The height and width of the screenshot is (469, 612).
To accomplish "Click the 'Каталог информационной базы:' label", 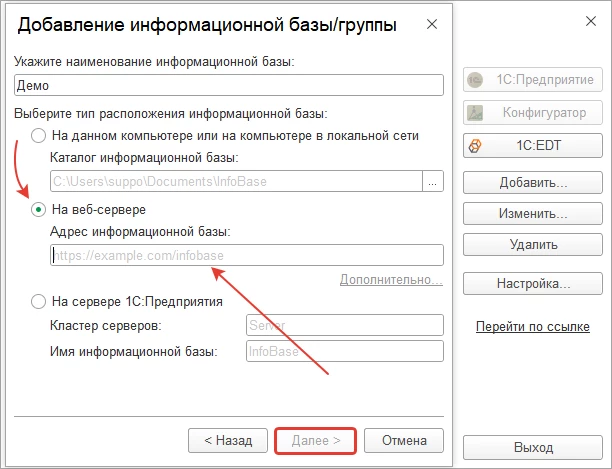I will click(x=144, y=158).
